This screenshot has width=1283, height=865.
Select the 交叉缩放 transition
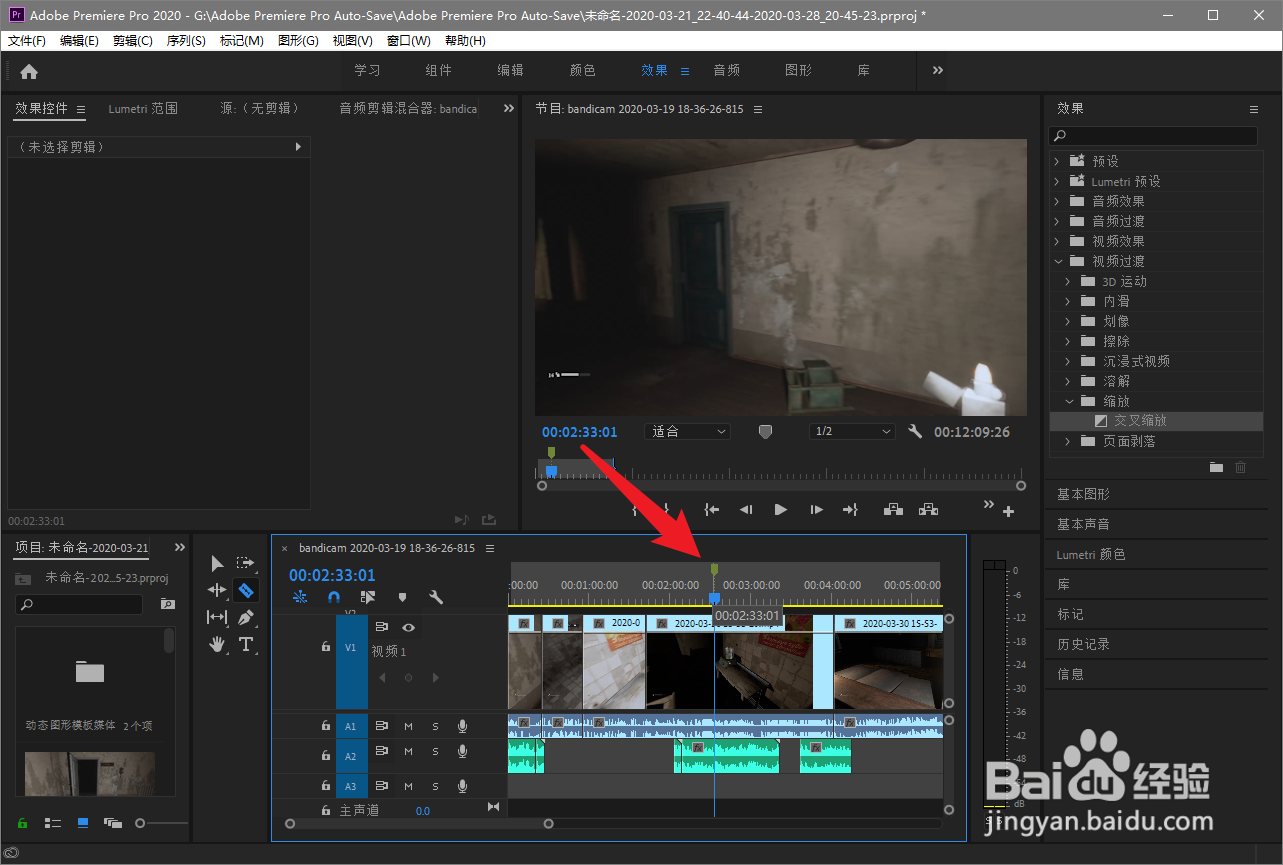1140,421
